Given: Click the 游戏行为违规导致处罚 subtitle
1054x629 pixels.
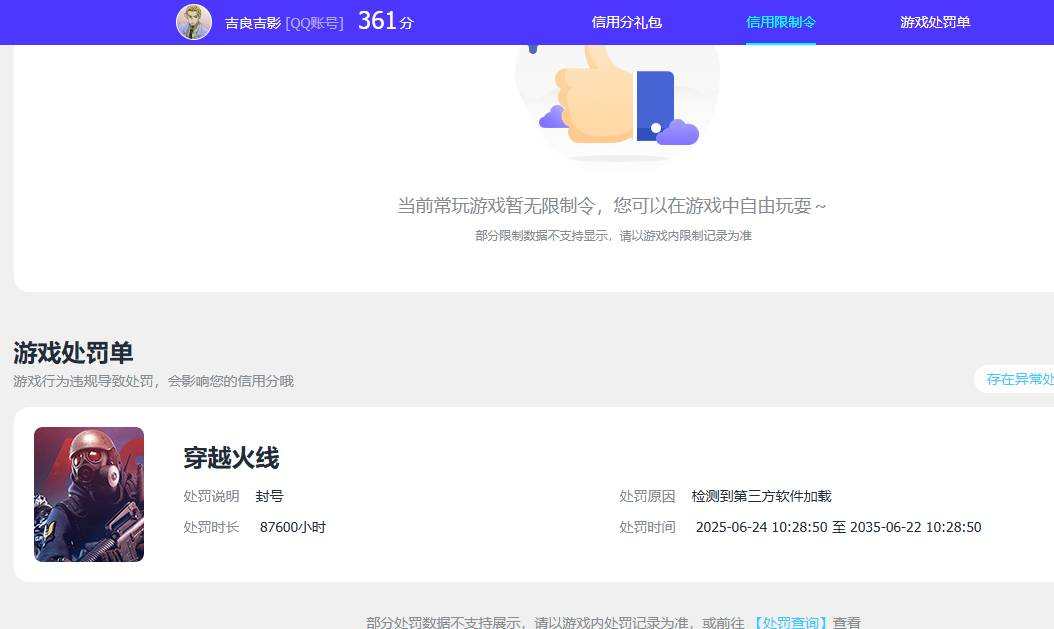Looking at the screenshot, I should click(153, 381).
